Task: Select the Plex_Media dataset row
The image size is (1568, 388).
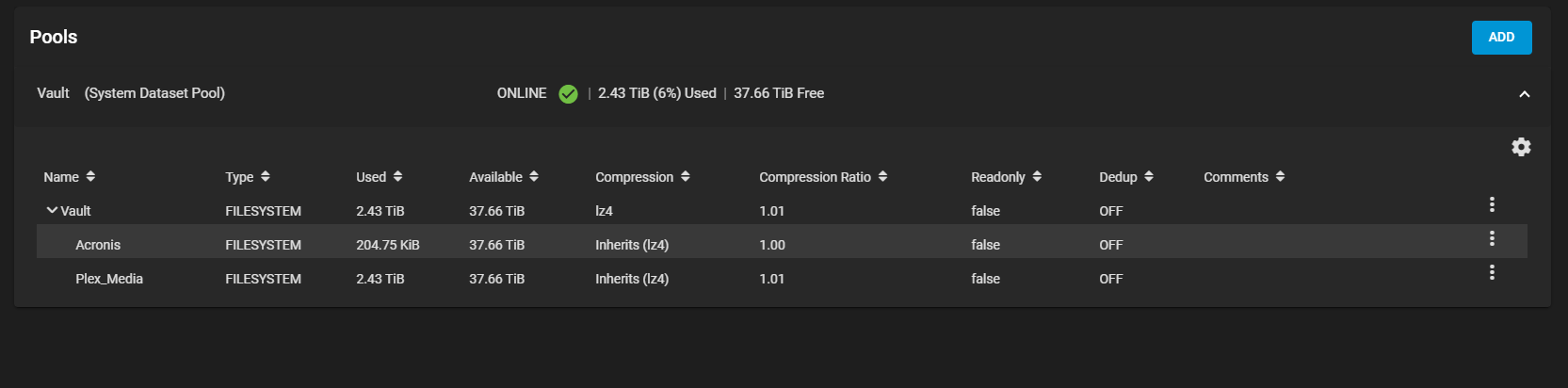Action: click(x=782, y=276)
